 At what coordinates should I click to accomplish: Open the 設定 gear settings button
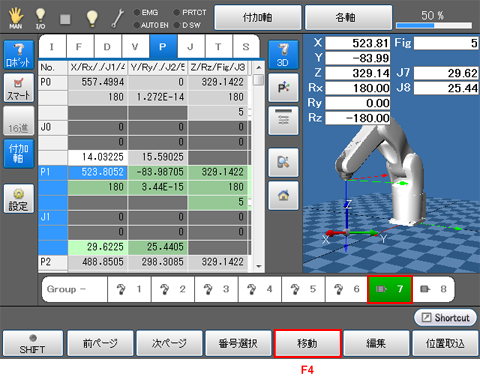pyautogui.click(x=19, y=199)
